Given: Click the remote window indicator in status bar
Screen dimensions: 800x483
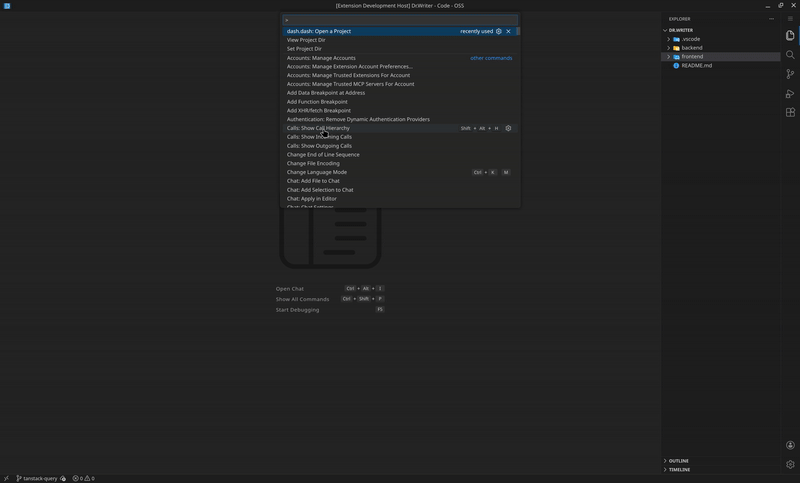Looking at the screenshot, I should (6, 478).
